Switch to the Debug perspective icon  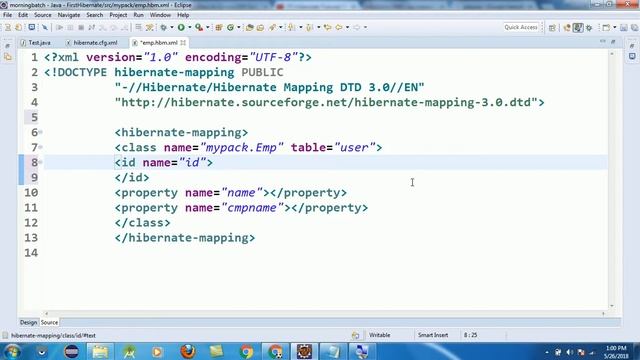tap(589, 28)
